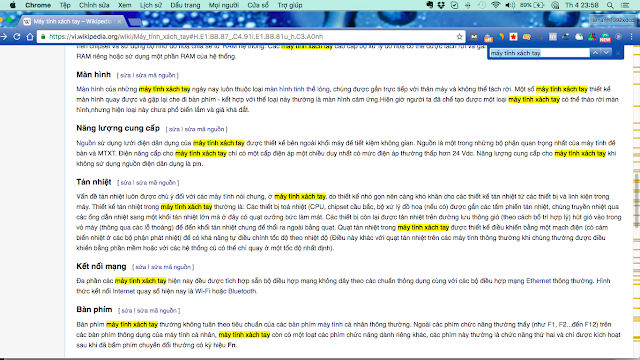
Task: Focus the find box containing 'máy tính xách tay'
Action: point(539,53)
